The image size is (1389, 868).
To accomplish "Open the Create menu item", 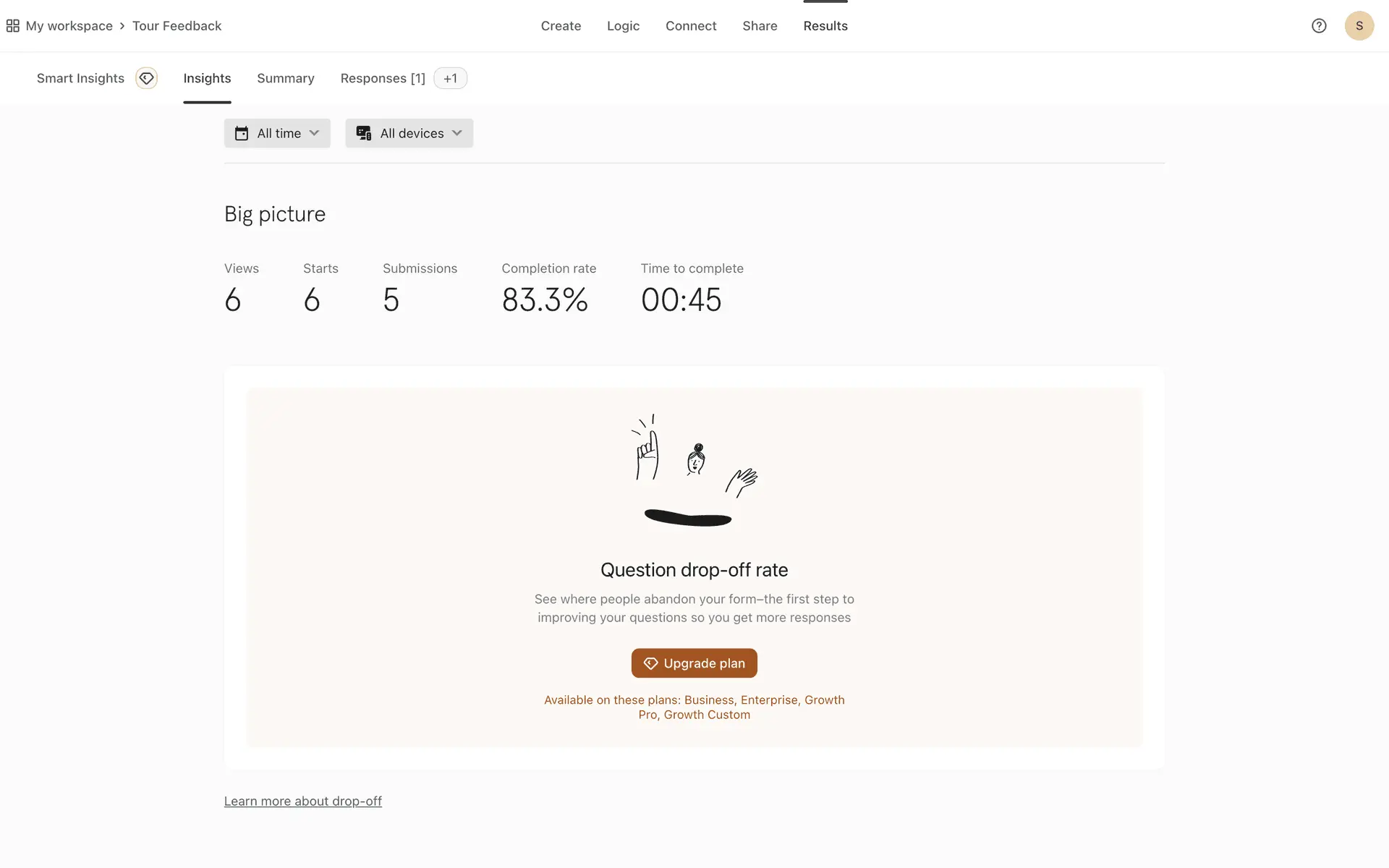I will tap(561, 26).
